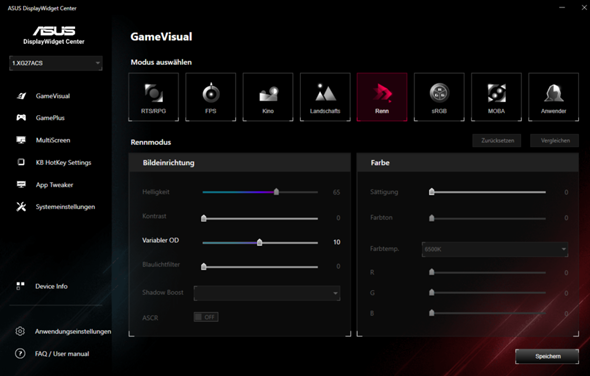This screenshot has height=376, width=590.
Task: Click the Variabler OD slider handle
Action: 259,242
